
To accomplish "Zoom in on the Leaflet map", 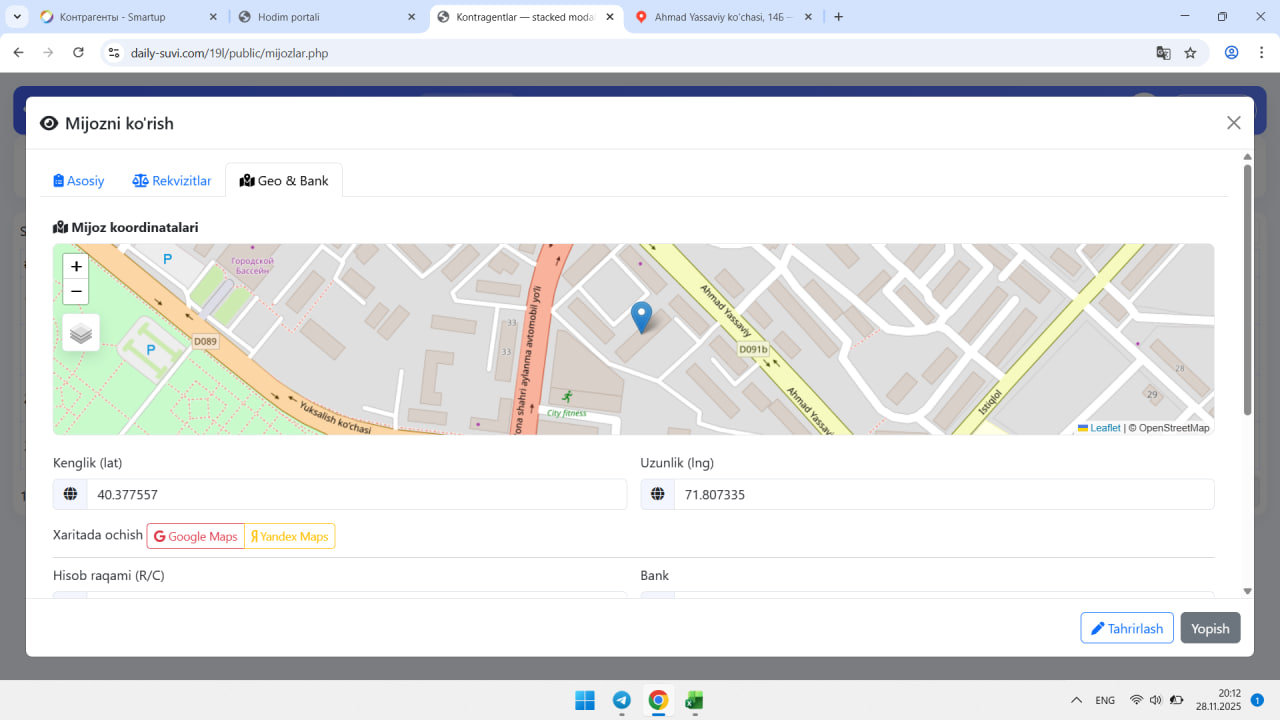I will 76,267.
